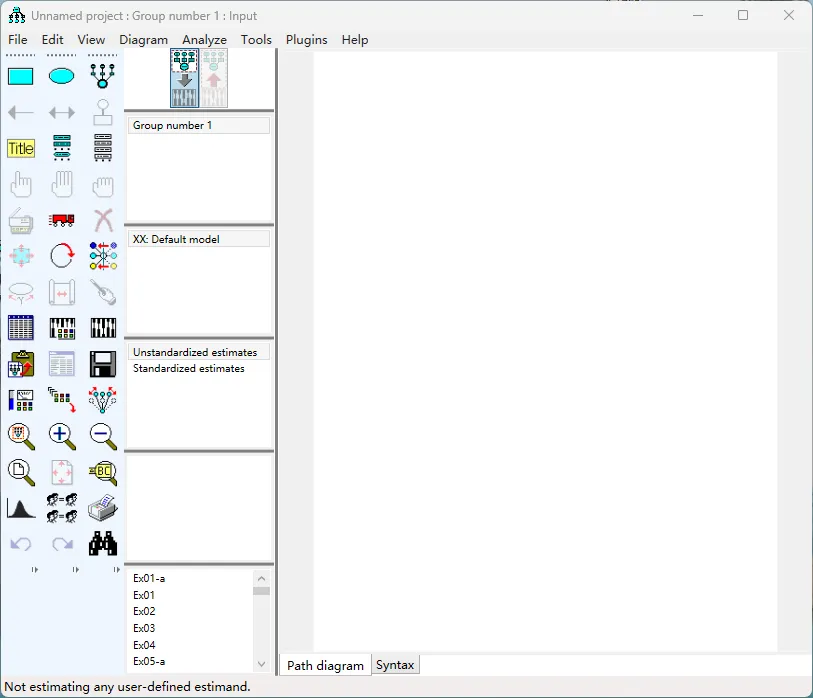Select Group number 1 in groups panel
813x698 pixels.
coord(199,125)
